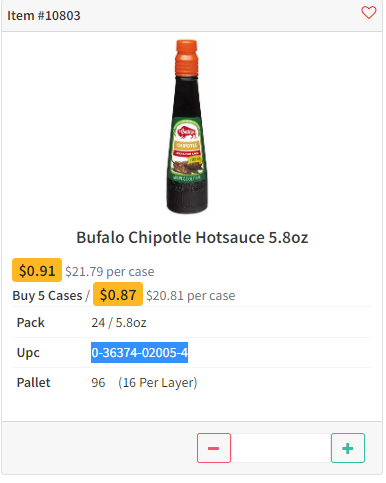Add item to favorites with heart icon
Viewport: 386px width, 483px height.
368,13
